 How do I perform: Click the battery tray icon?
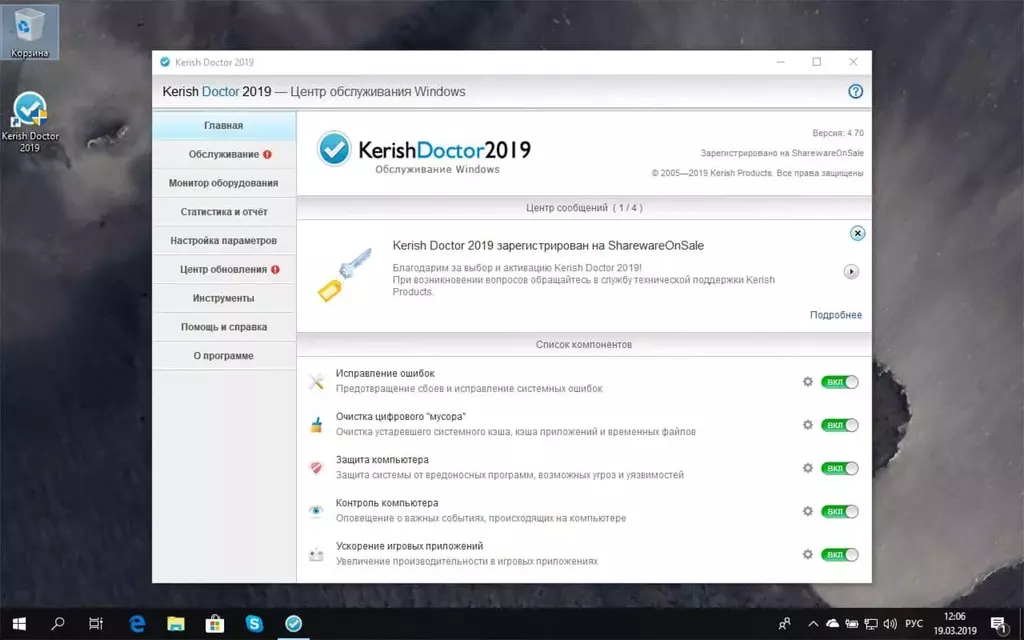[852, 624]
